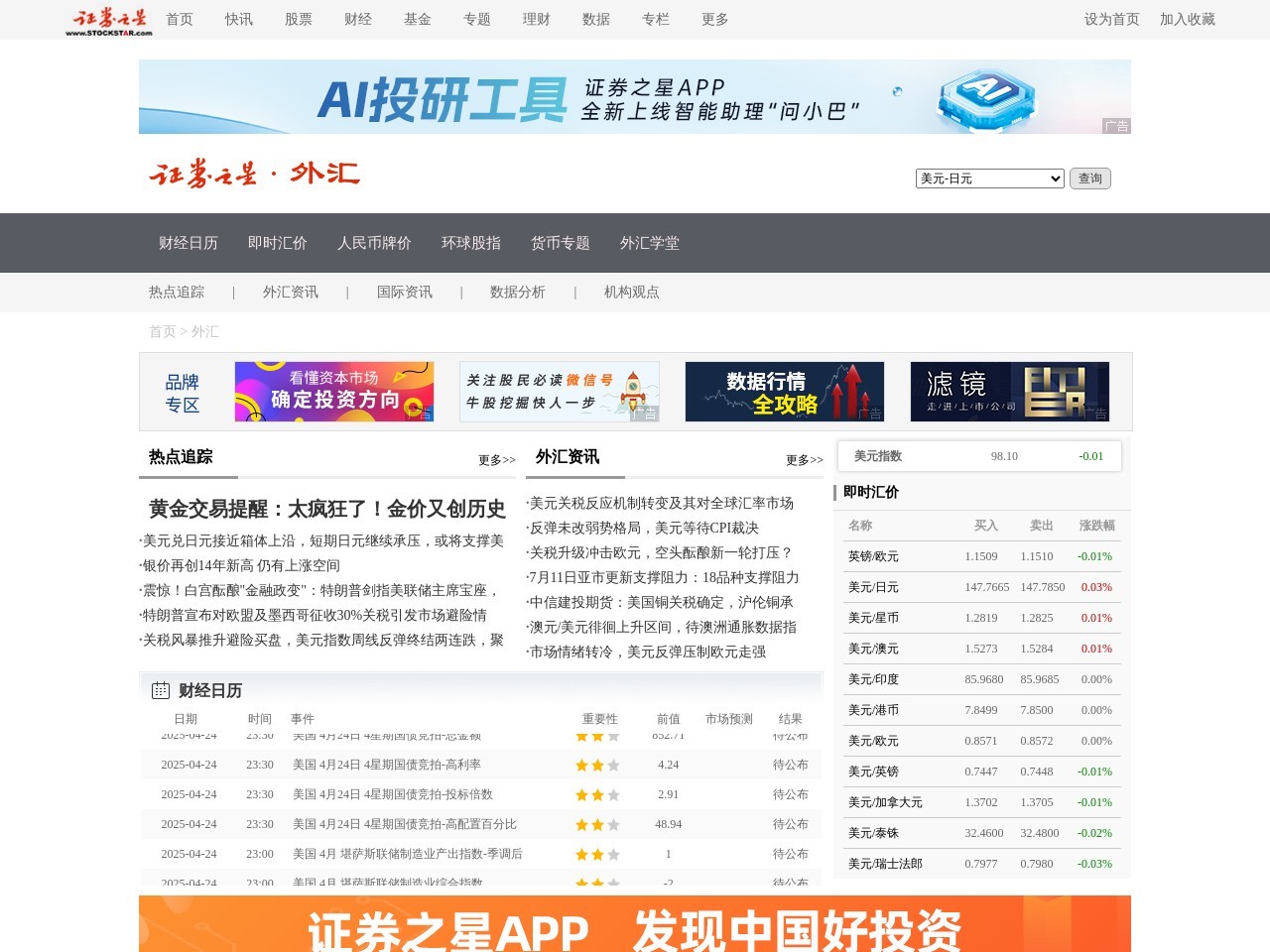Click the AI chip icon in the top ad banner
1270x952 pixels.
[x=986, y=95]
